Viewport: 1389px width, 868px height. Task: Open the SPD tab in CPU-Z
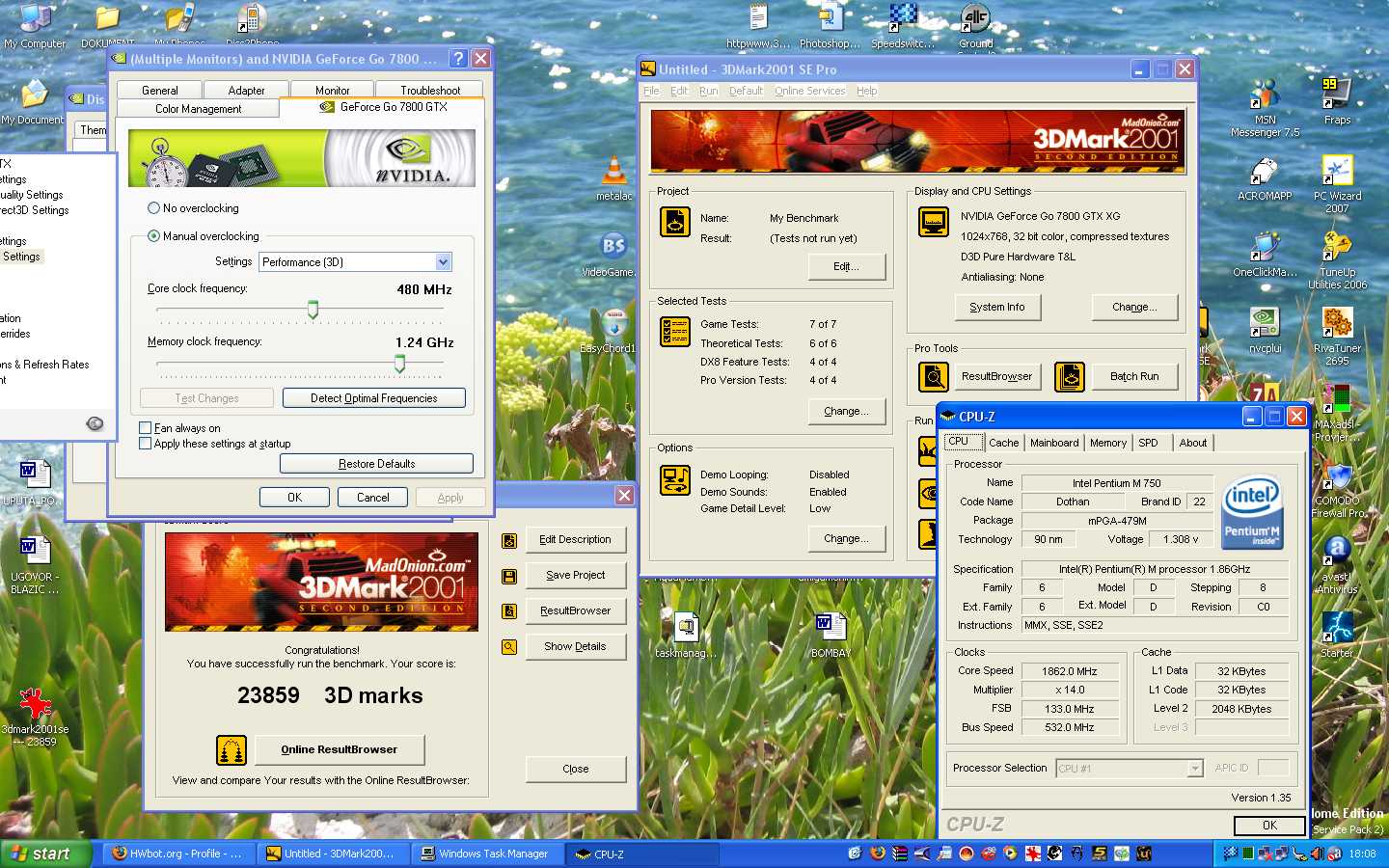[x=1148, y=443]
